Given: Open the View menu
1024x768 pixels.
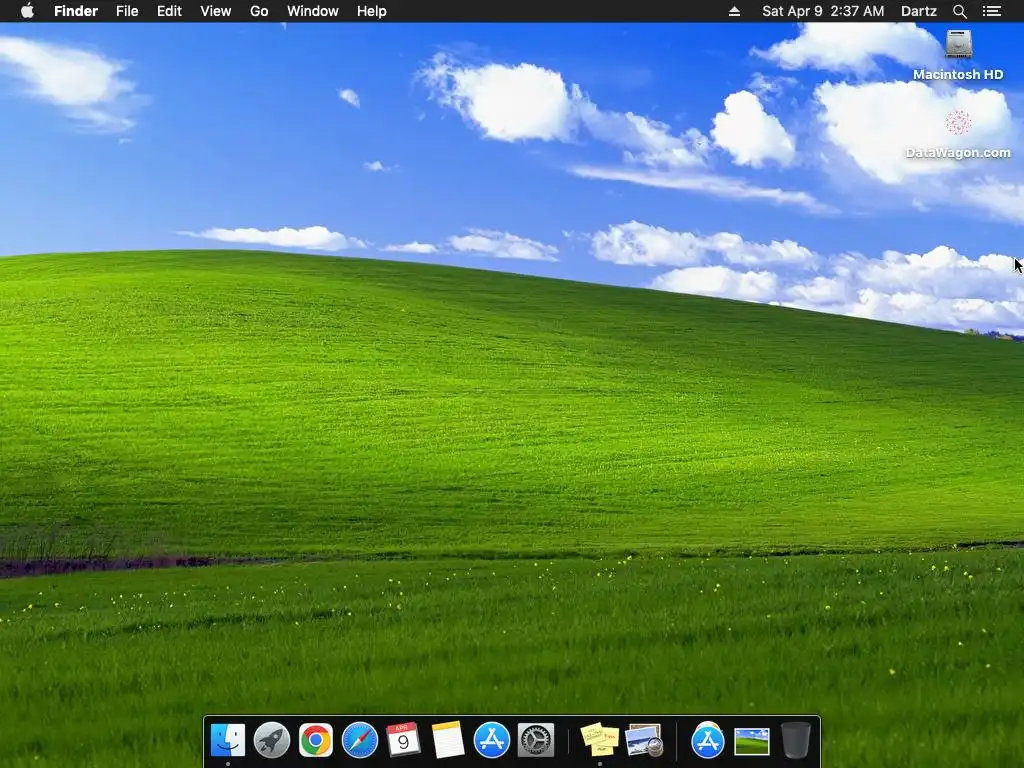Looking at the screenshot, I should point(216,11).
